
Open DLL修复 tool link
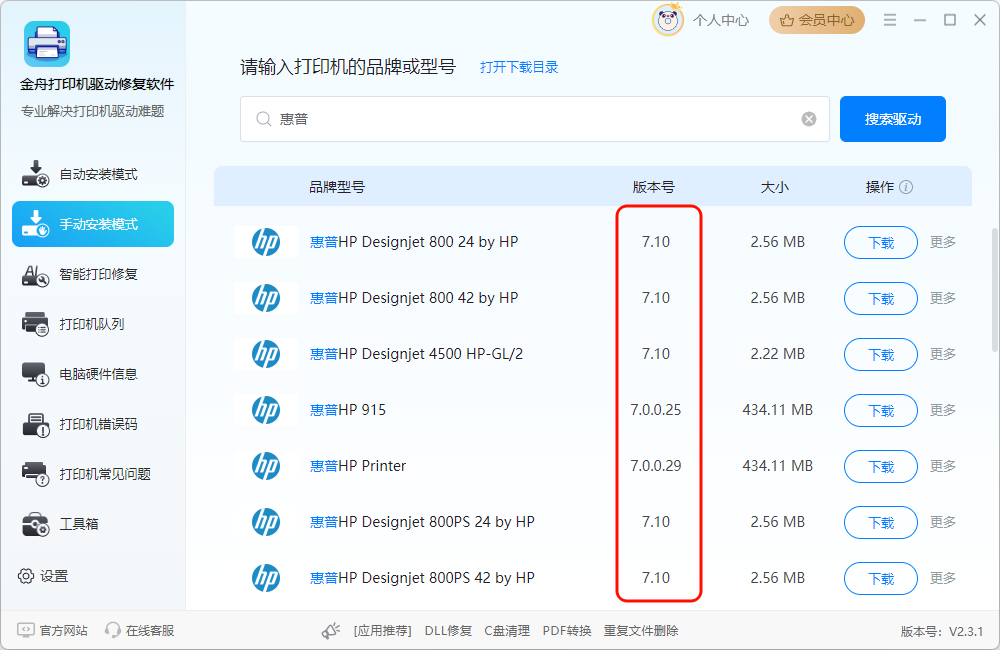click(x=448, y=631)
